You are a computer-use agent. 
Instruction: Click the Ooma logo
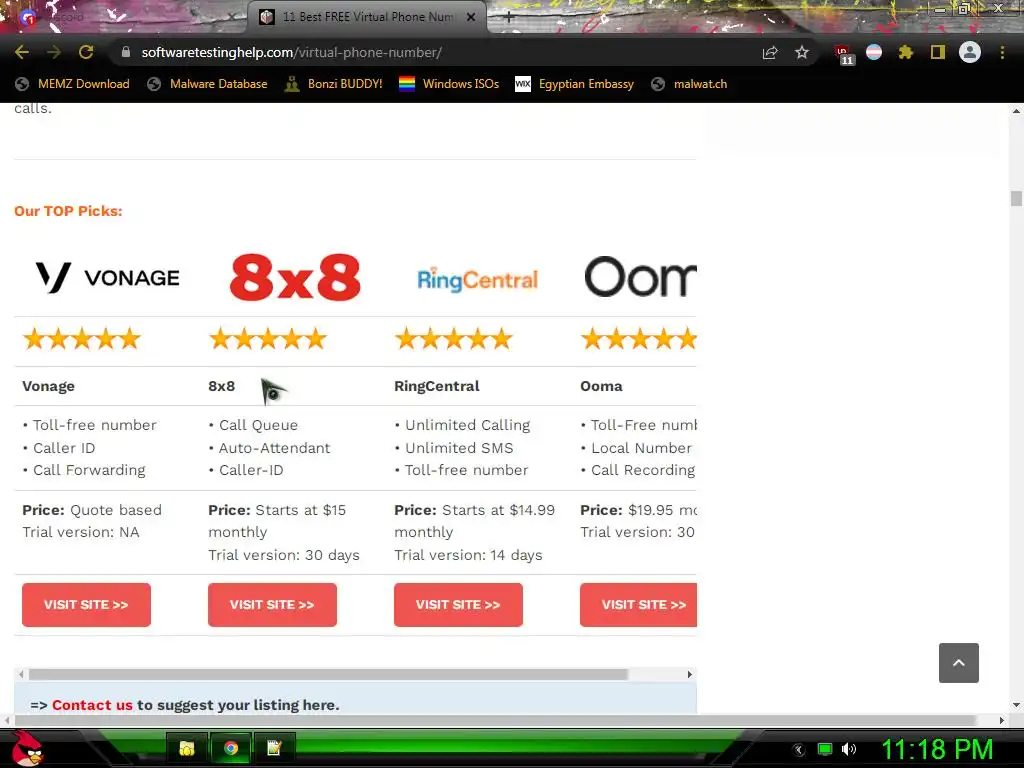(x=640, y=277)
